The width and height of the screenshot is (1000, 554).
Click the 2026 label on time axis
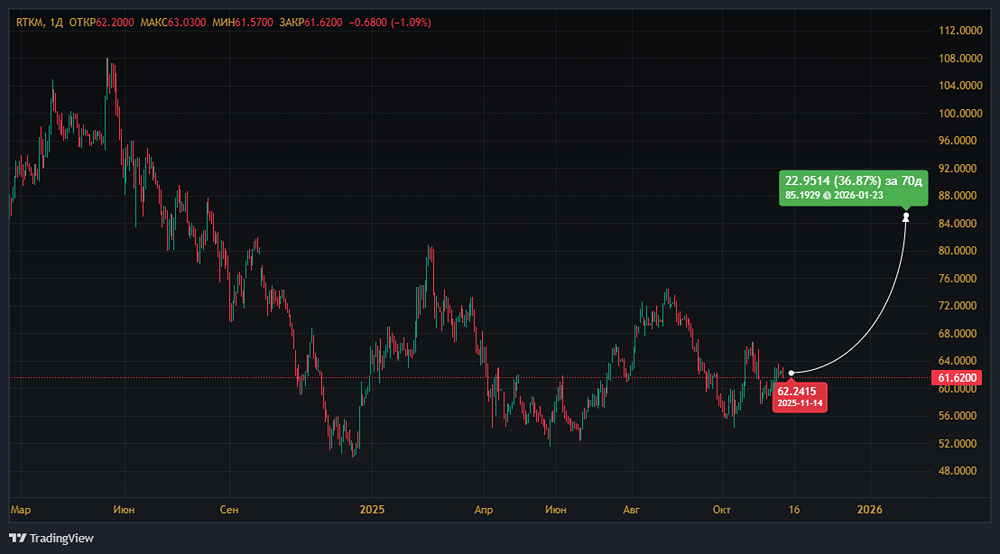click(871, 510)
